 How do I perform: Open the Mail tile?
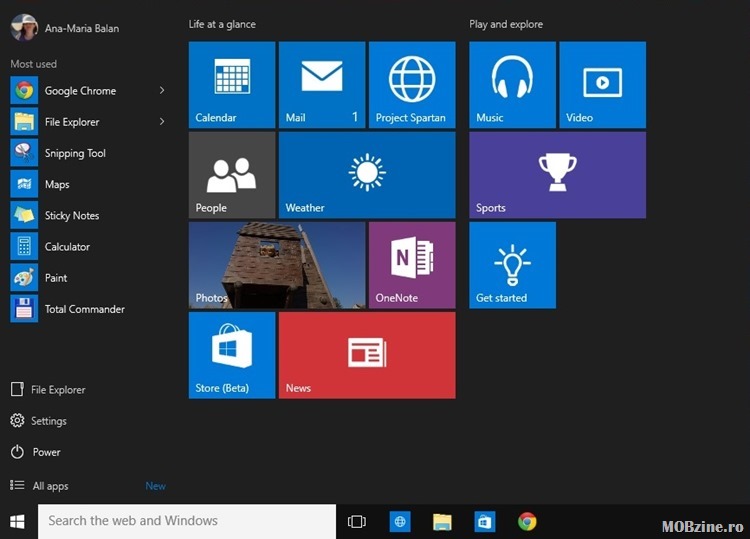point(322,85)
